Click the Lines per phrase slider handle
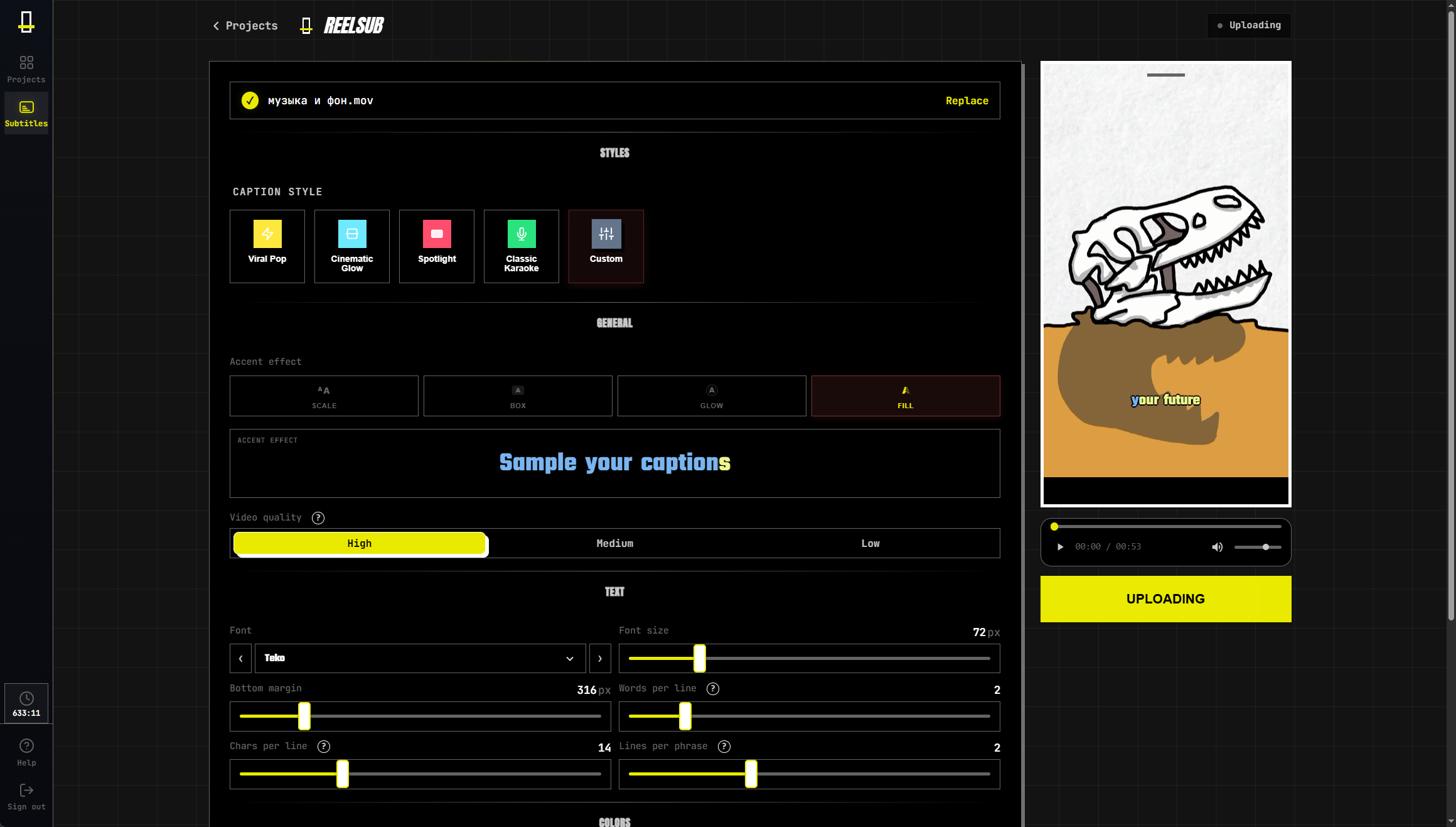This screenshot has height=827, width=1456. click(x=751, y=774)
